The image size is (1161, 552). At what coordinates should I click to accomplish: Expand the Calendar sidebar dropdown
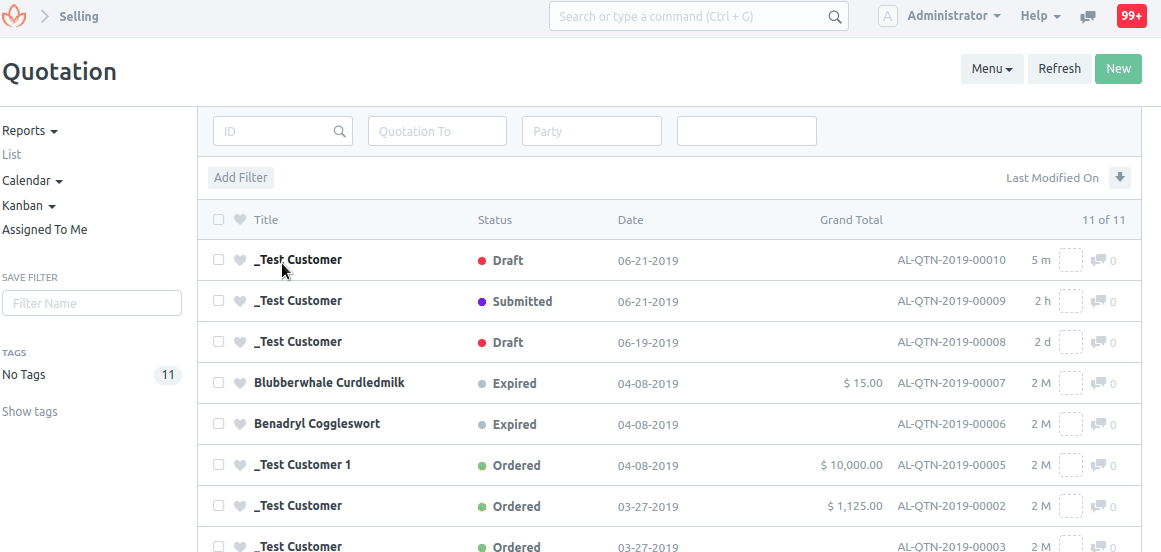[33, 181]
